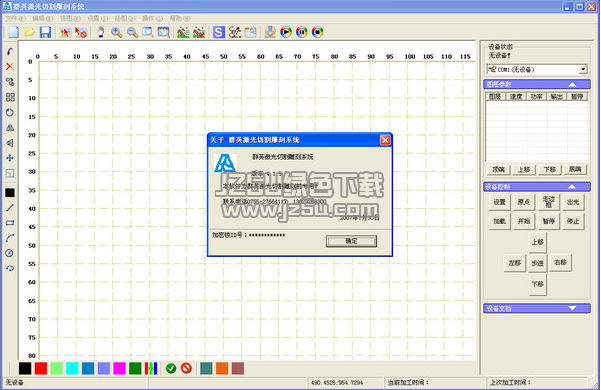Click the 功率 column header in the layer table
601x390 pixels.
coord(536,97)
